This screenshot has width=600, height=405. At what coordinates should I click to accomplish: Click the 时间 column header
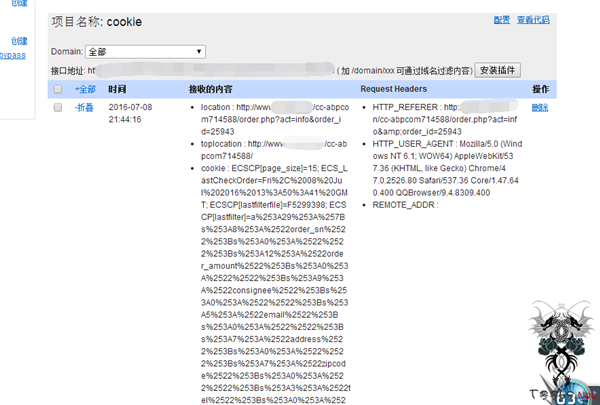point(117,89)
